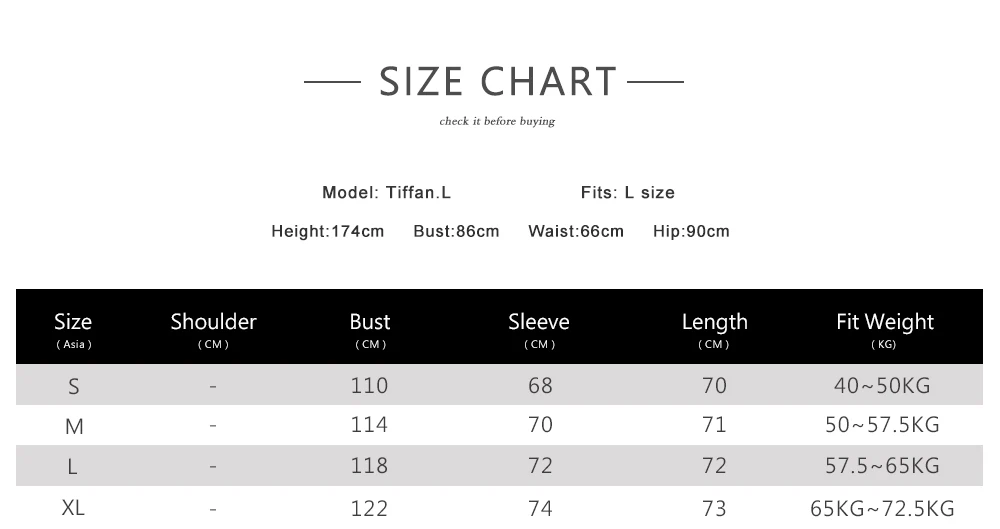Click the Length column header
This screenshot has height=529, width=1000.
tap(714, 329)
